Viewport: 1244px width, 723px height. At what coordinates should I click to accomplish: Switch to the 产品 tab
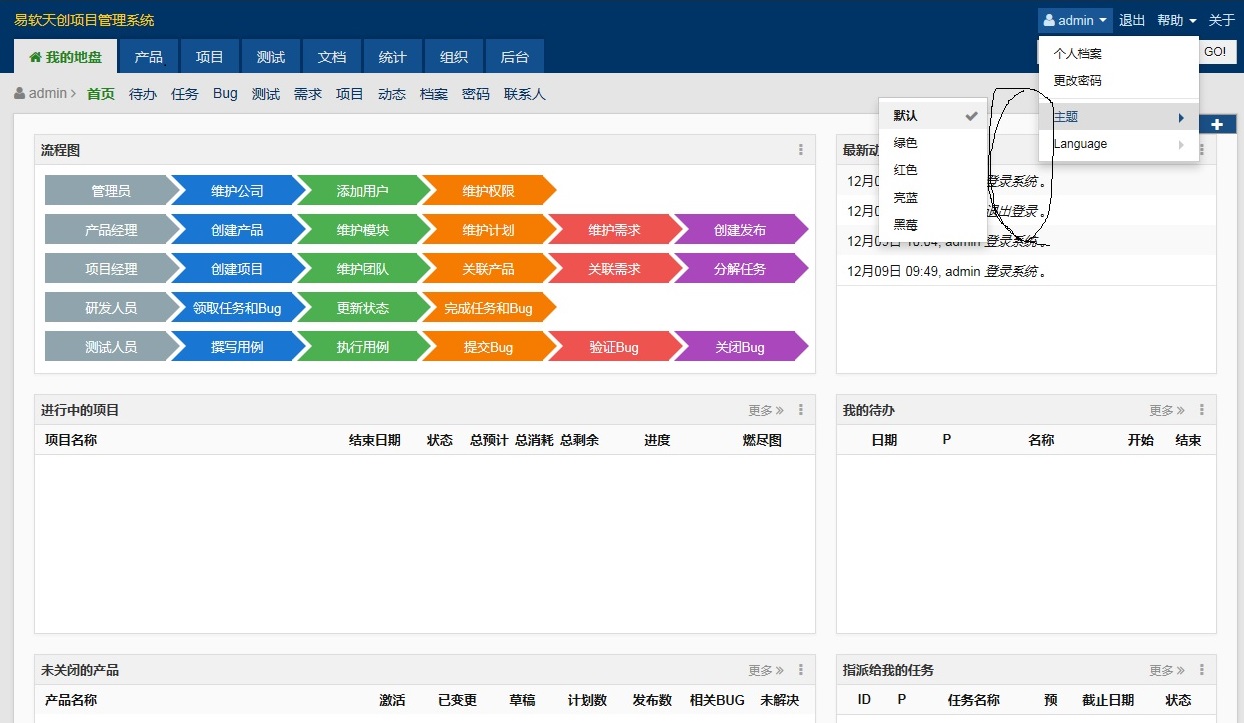tap(149, 57)
